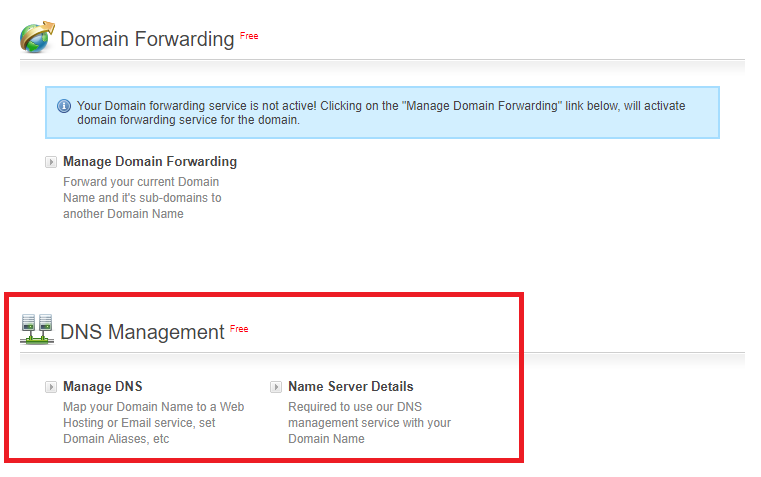The height and width of the screenshot is (477, 761).
Task: Expand arrow beside Name Server Details
Action: (276, 387)
